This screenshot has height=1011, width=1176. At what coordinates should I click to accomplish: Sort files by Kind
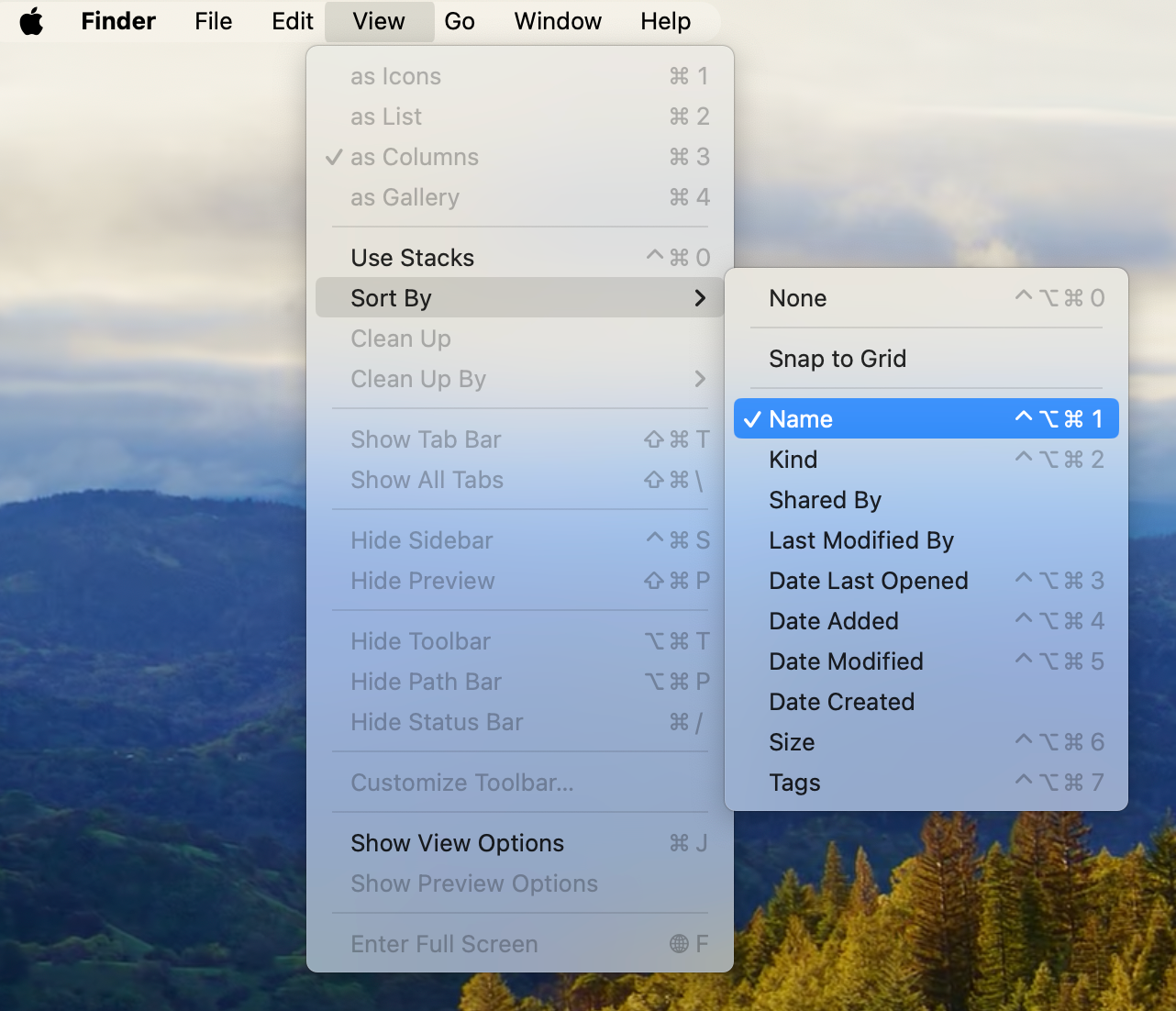click(793, 460)
